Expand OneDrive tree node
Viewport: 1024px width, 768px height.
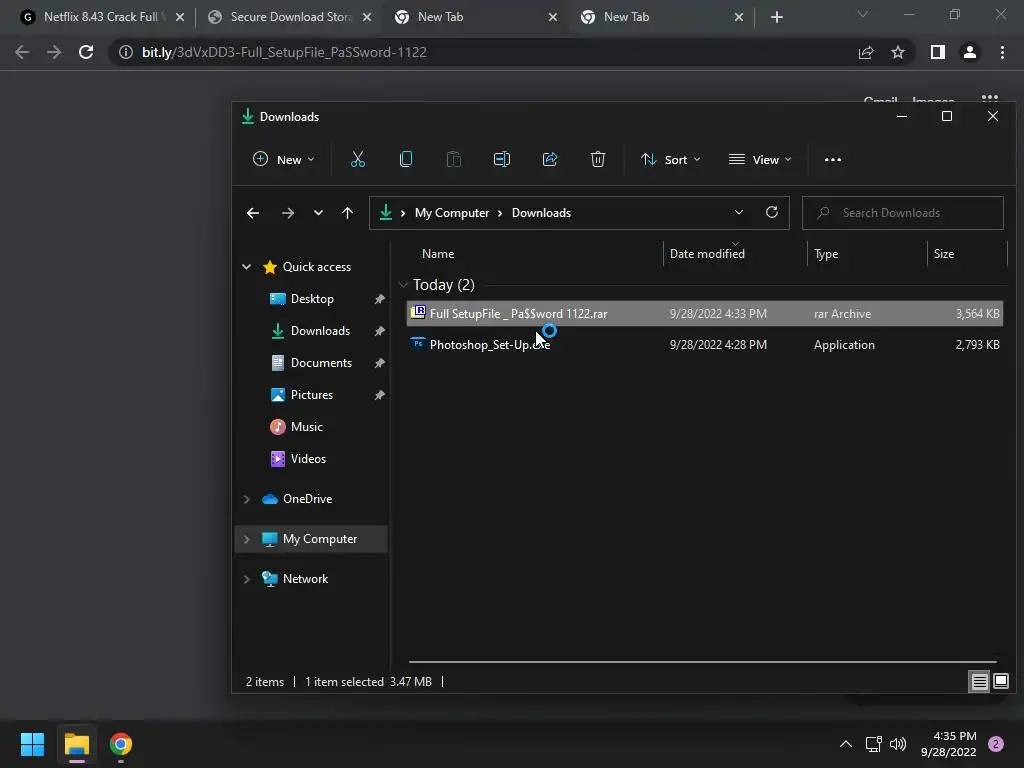click(247, 499)
